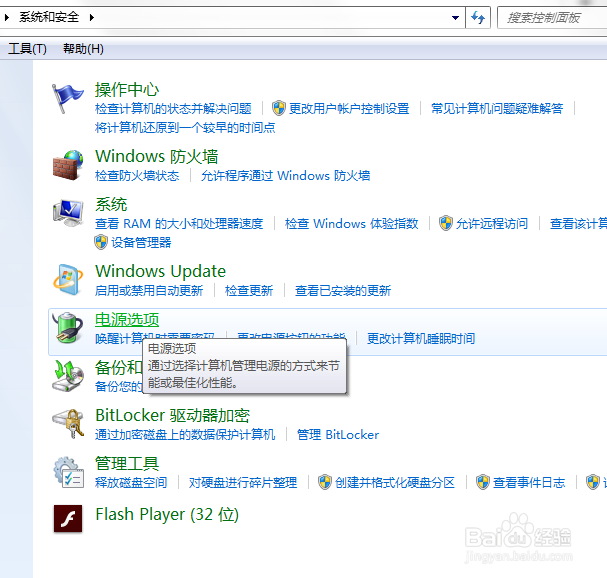This screenshot has height=578, width=607.
Task: Click 启用或禁用自动更新 link
Action: coord(149,290)
